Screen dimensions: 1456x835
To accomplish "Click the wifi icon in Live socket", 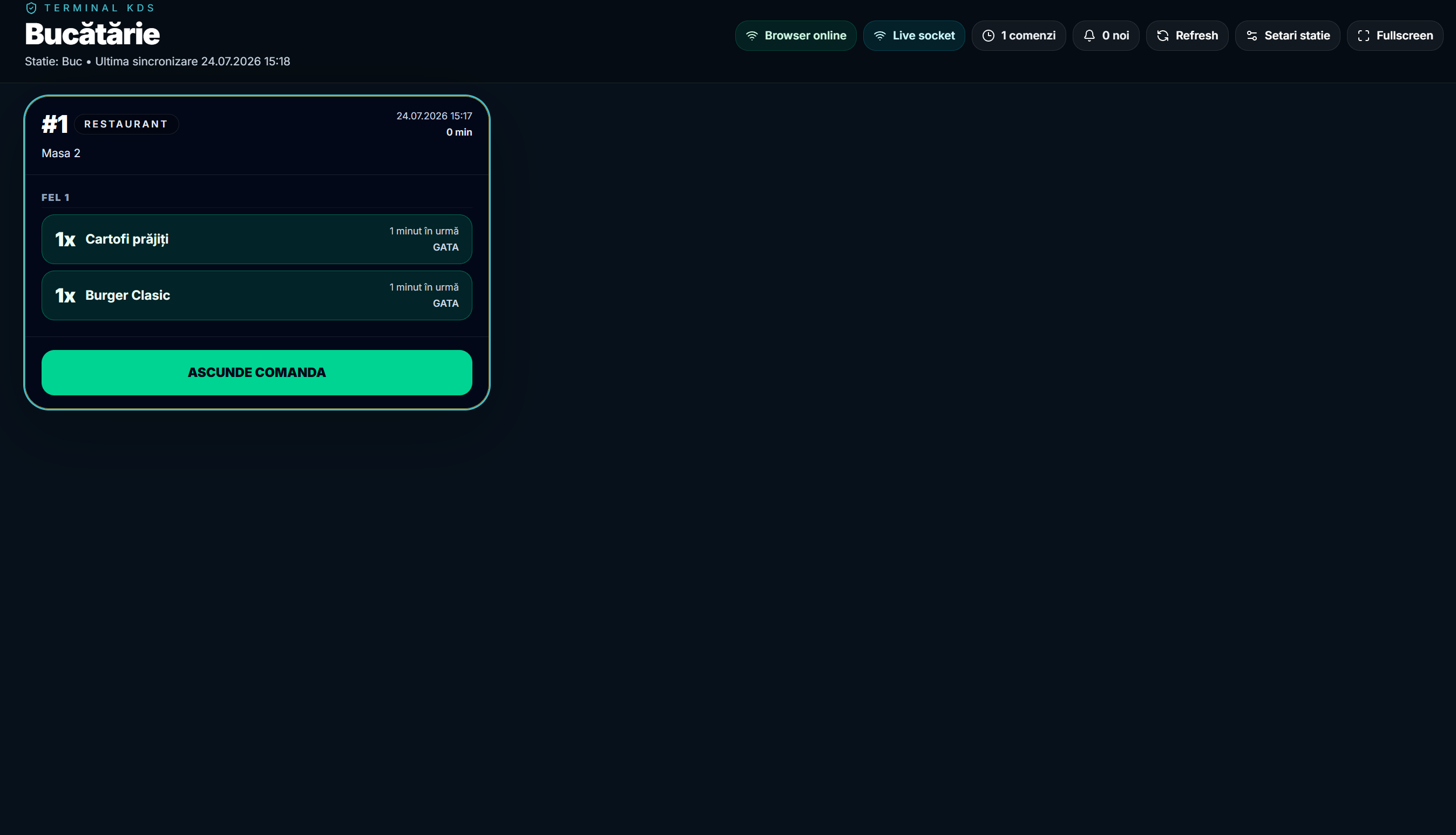I will pyautogui.click(x=880, y=36).
